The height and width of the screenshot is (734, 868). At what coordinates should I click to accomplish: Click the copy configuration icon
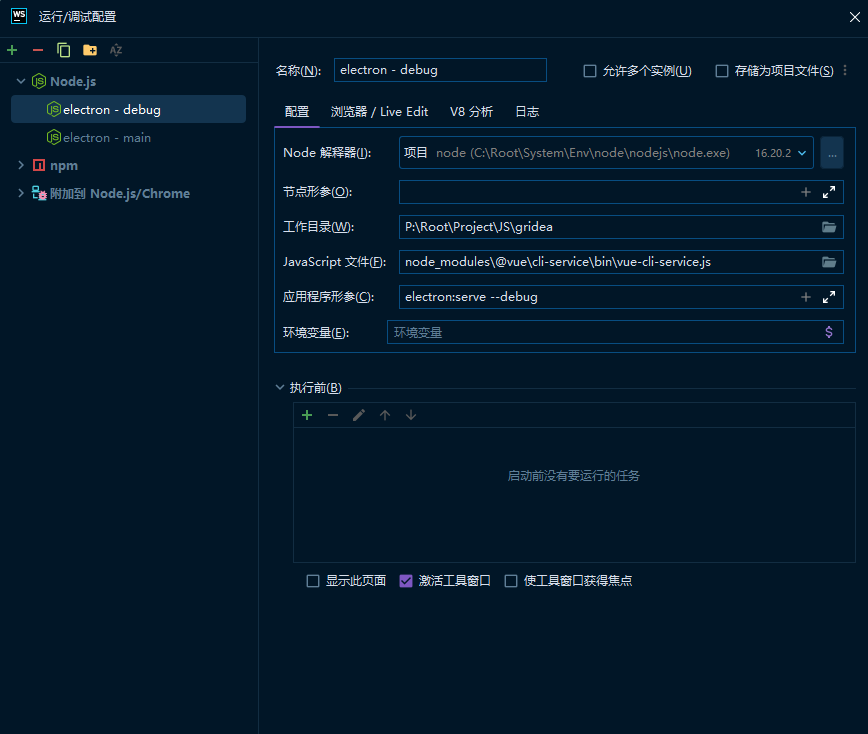(64, 50)
